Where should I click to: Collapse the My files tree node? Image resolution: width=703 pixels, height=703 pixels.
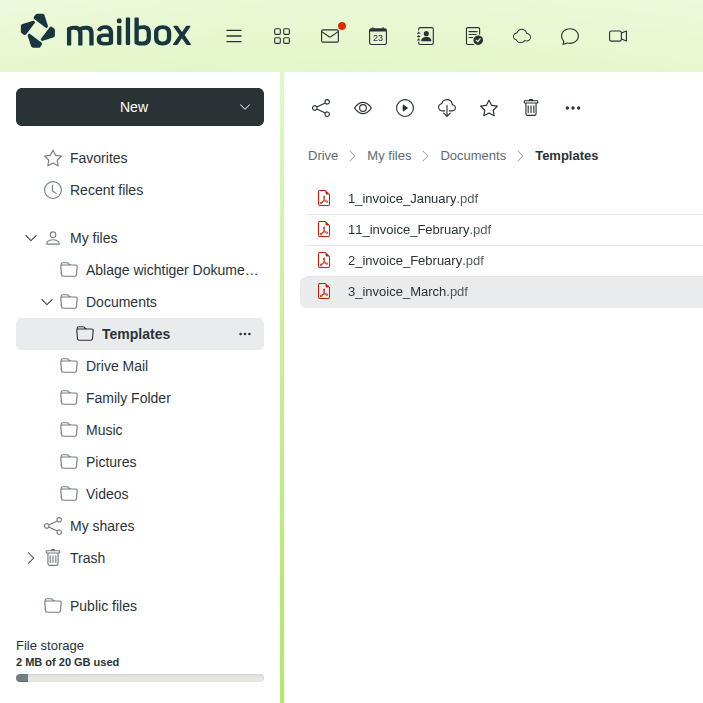click(30, 238)
